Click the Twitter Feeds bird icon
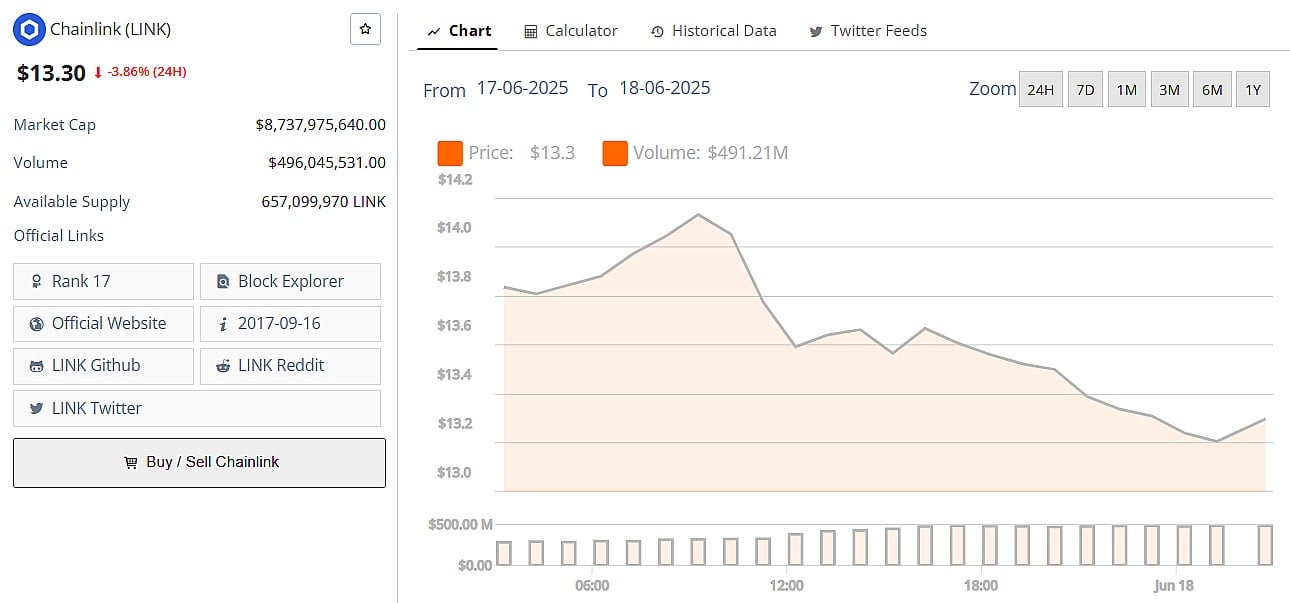 pyautogui.click(x=816, y=32)
